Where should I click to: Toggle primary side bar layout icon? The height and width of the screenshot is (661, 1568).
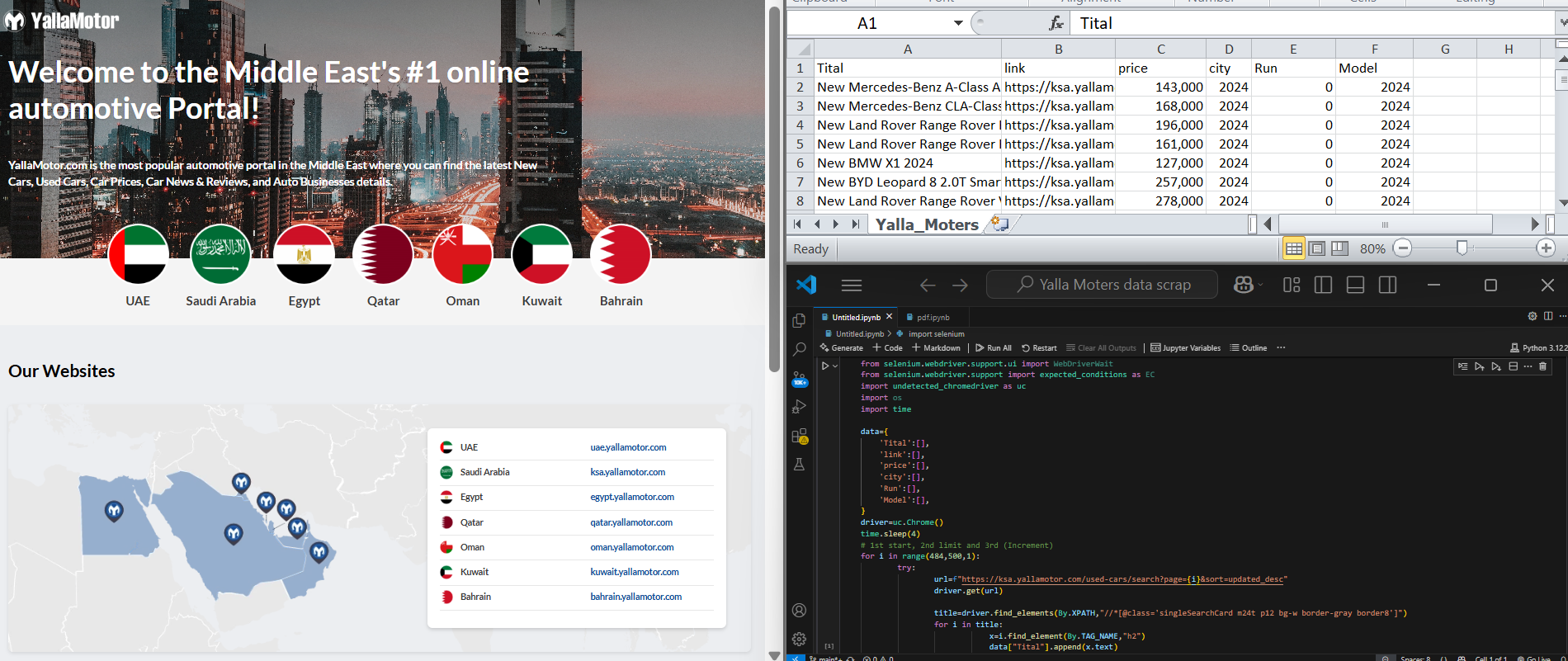tap(1323, 285)
